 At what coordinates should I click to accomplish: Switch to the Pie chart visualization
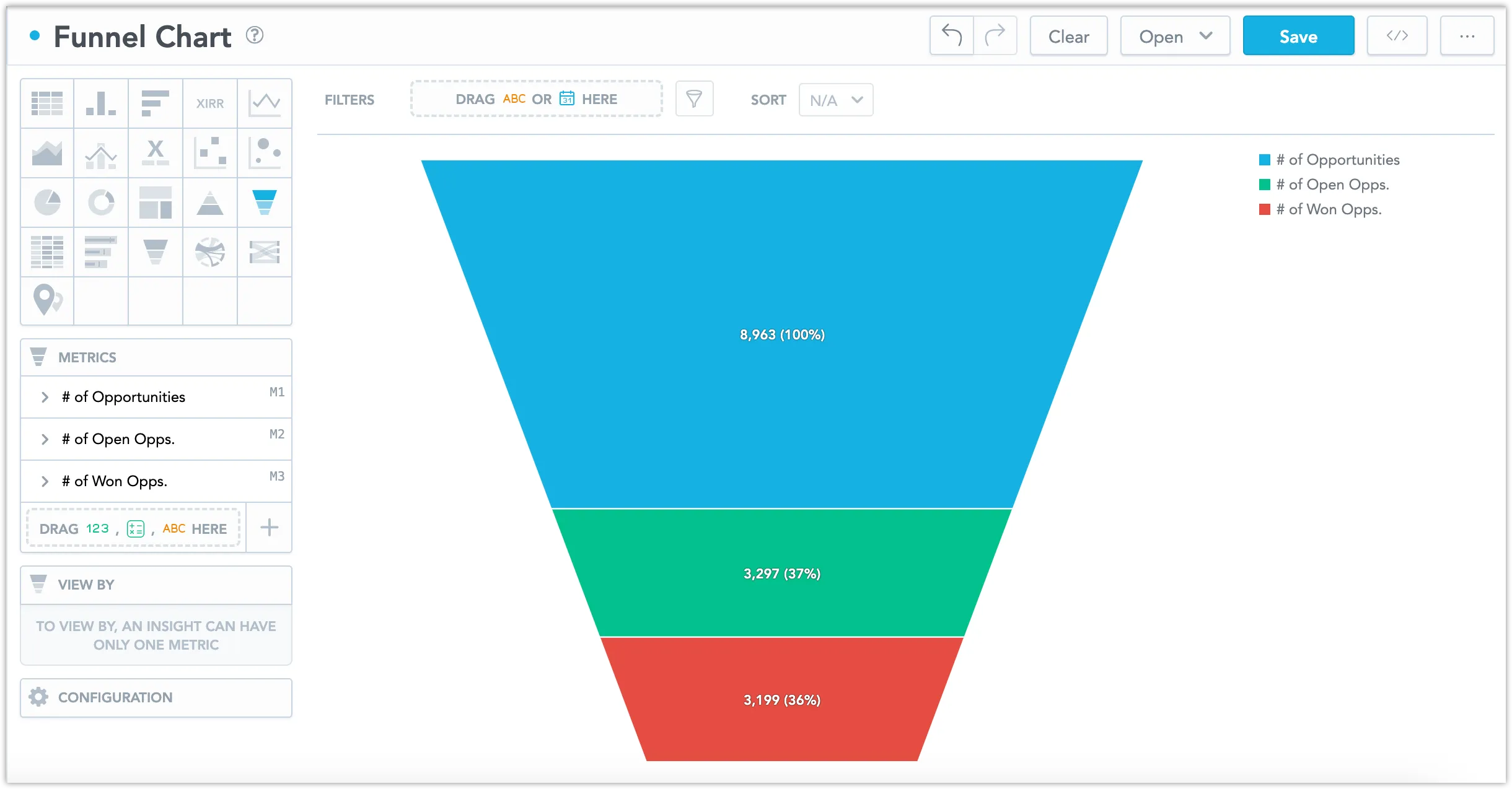pos(46,202)
